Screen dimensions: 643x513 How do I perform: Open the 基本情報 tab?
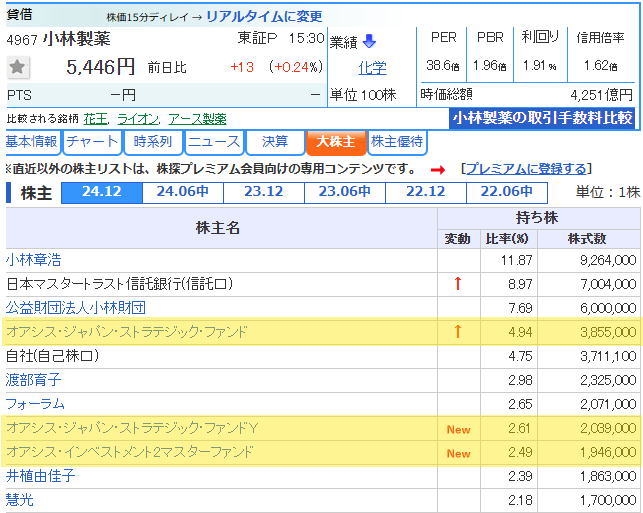[x=32, y=142]
